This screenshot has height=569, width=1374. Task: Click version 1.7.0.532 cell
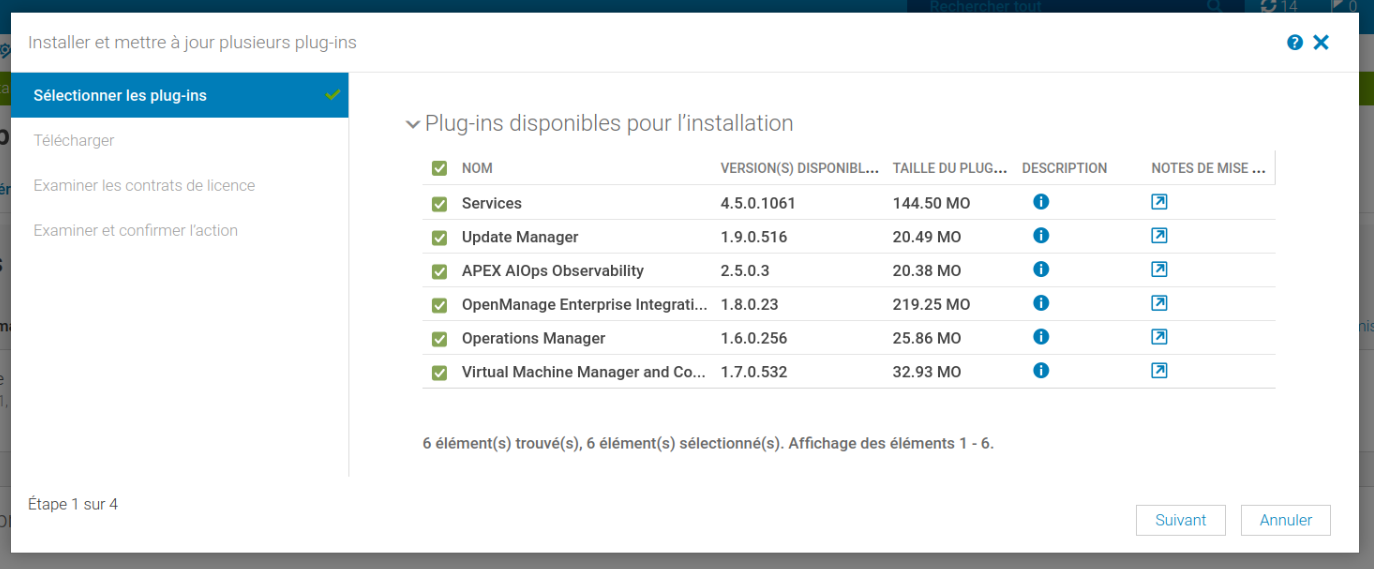754,372
